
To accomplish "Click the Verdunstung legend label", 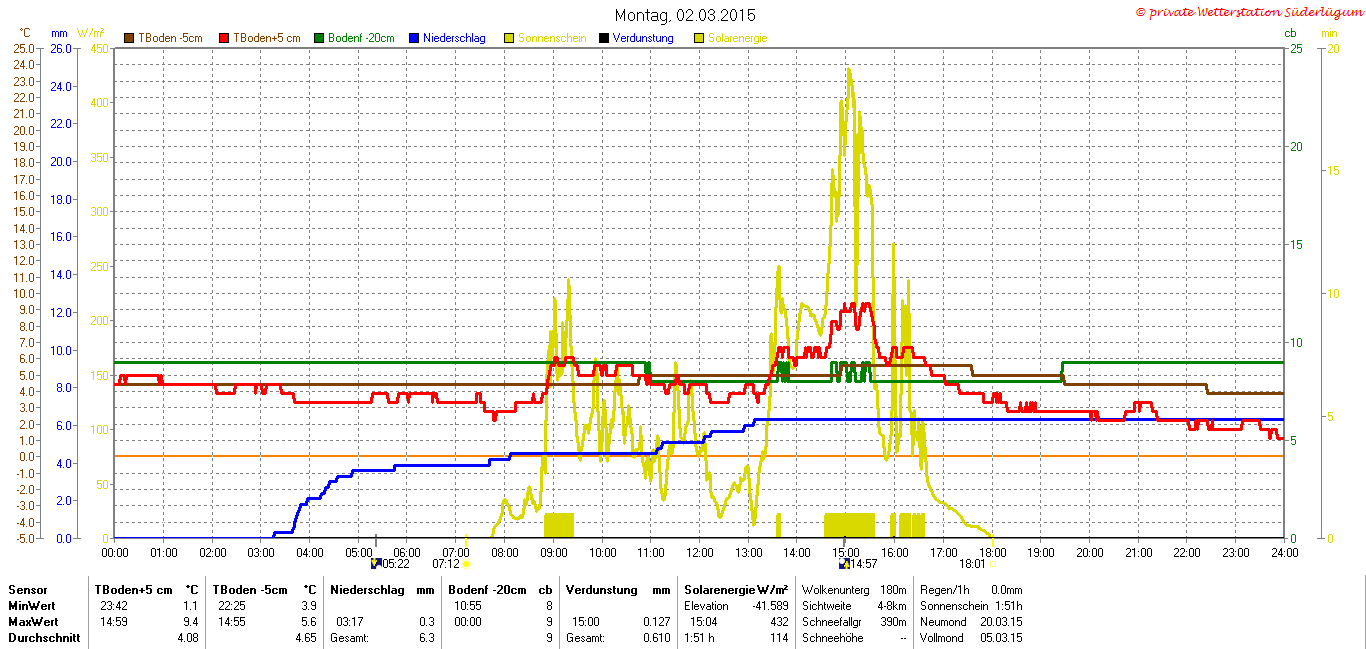I will click(x=643, y=38).
